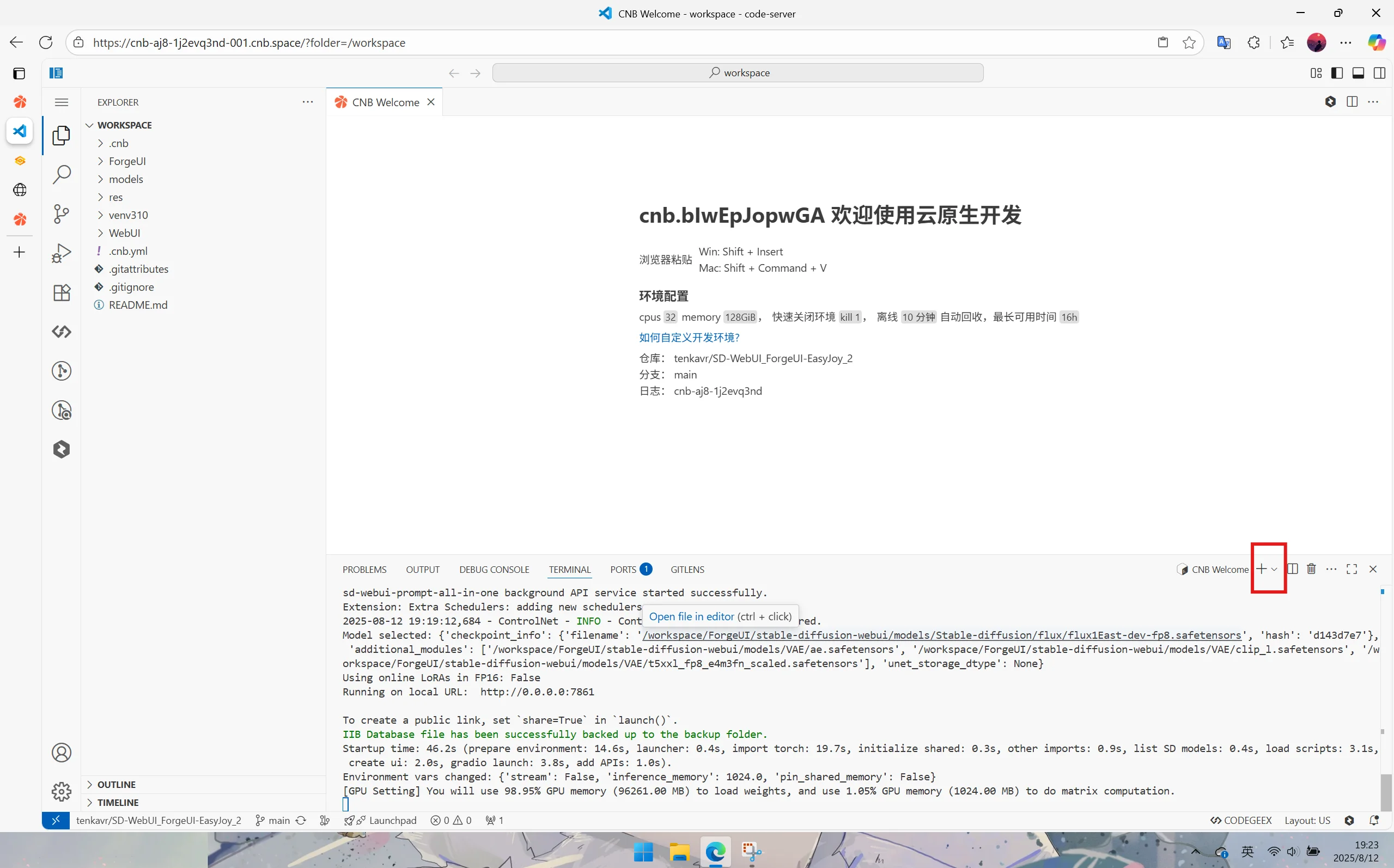Click the browser address bar URL

[x=249, y=43]
